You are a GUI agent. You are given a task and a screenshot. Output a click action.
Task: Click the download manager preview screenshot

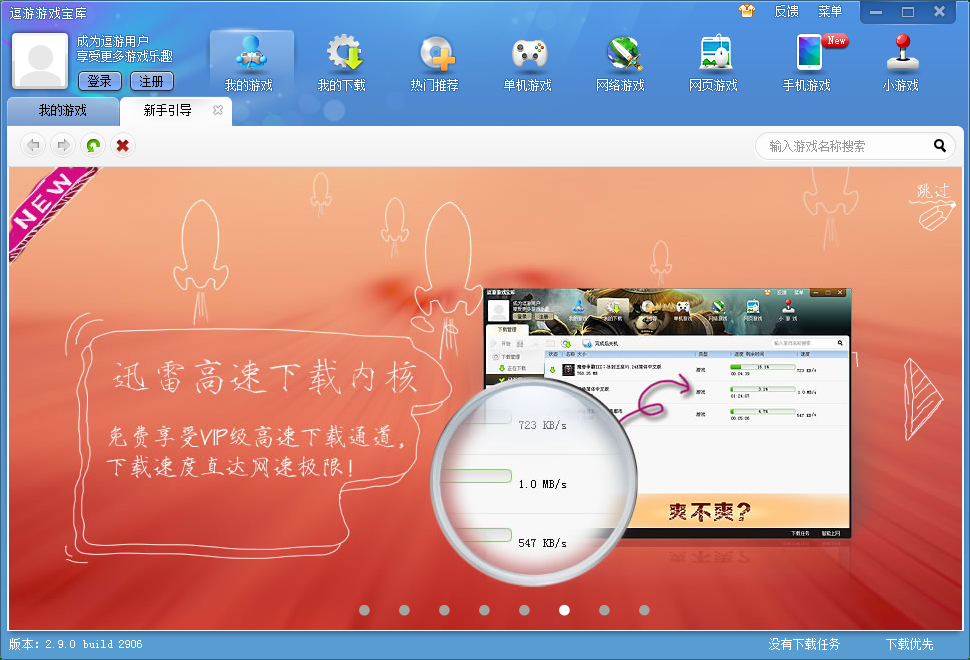pos(667,413)
